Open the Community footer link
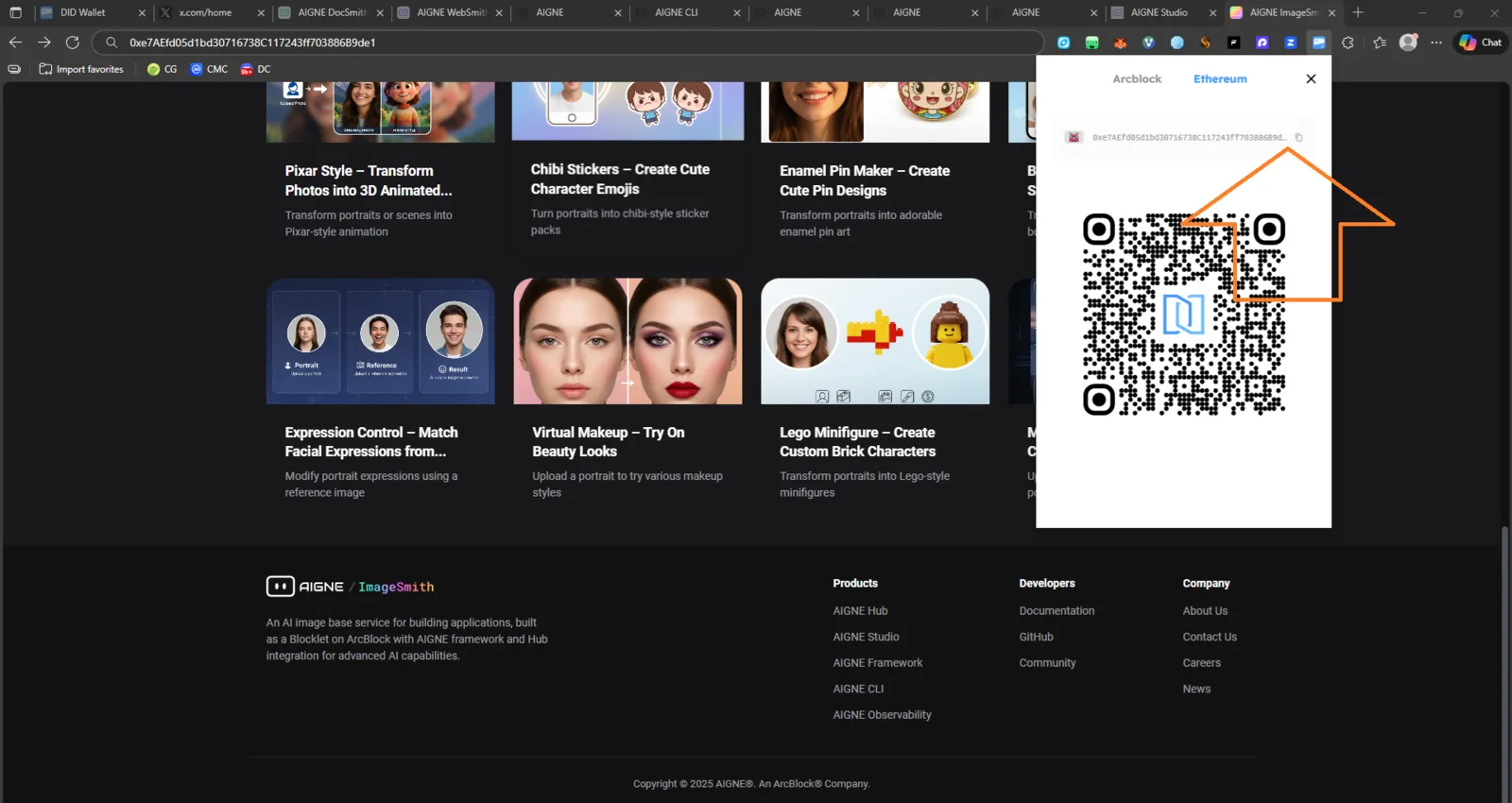The width and height of the screenshot is (1512, 803). pyautogui.click(x=1047, y=663)
